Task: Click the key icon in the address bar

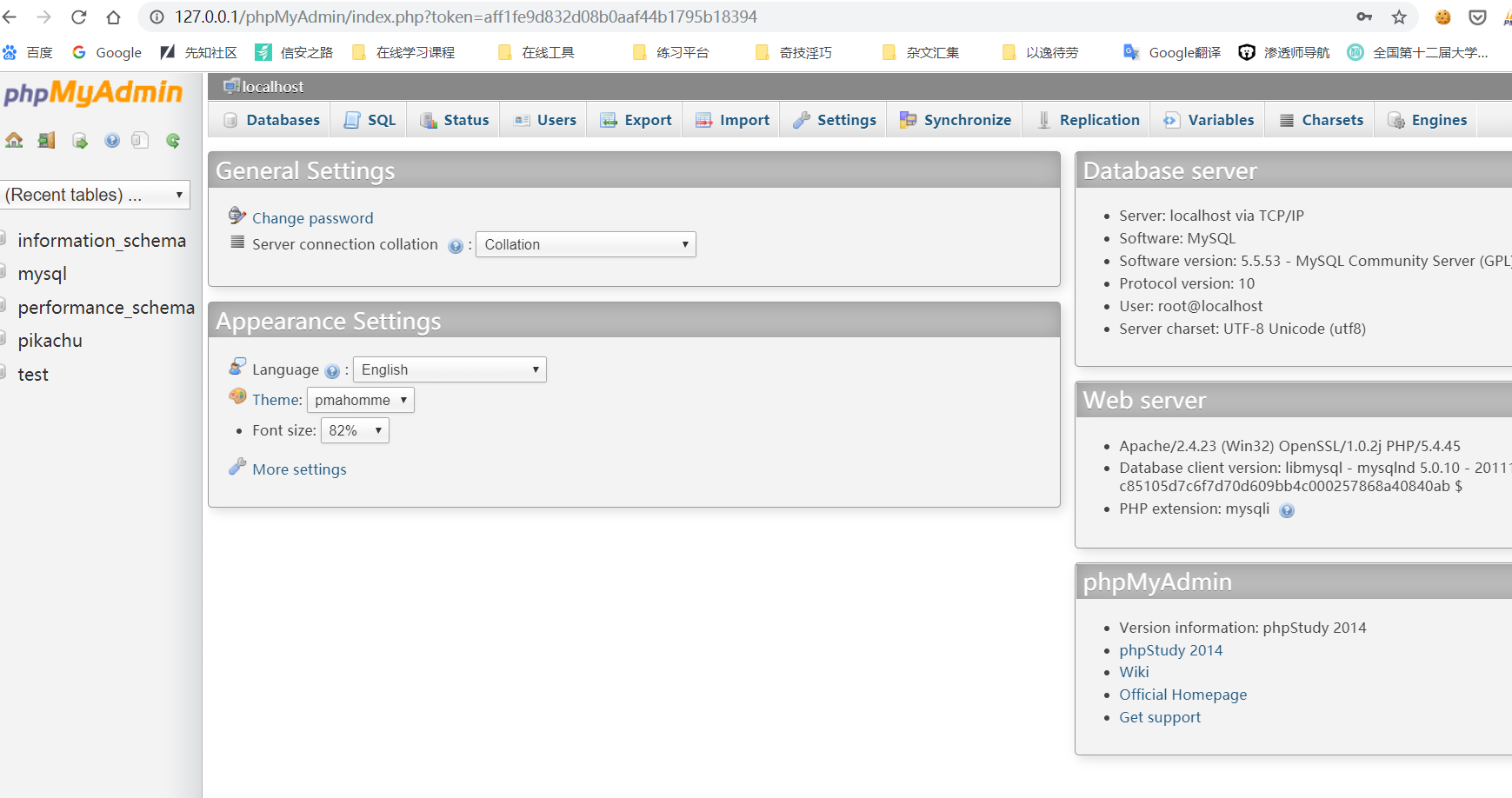Action: [1364, 17]
